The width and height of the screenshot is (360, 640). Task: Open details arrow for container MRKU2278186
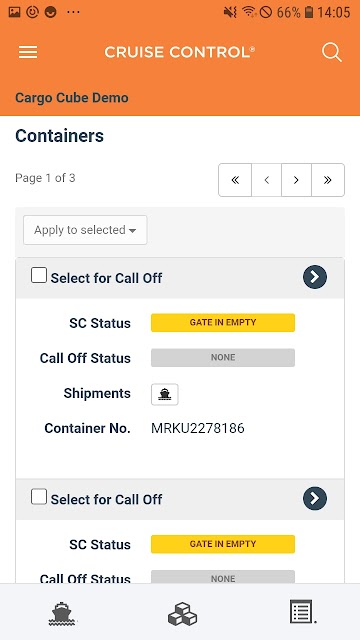315,277
